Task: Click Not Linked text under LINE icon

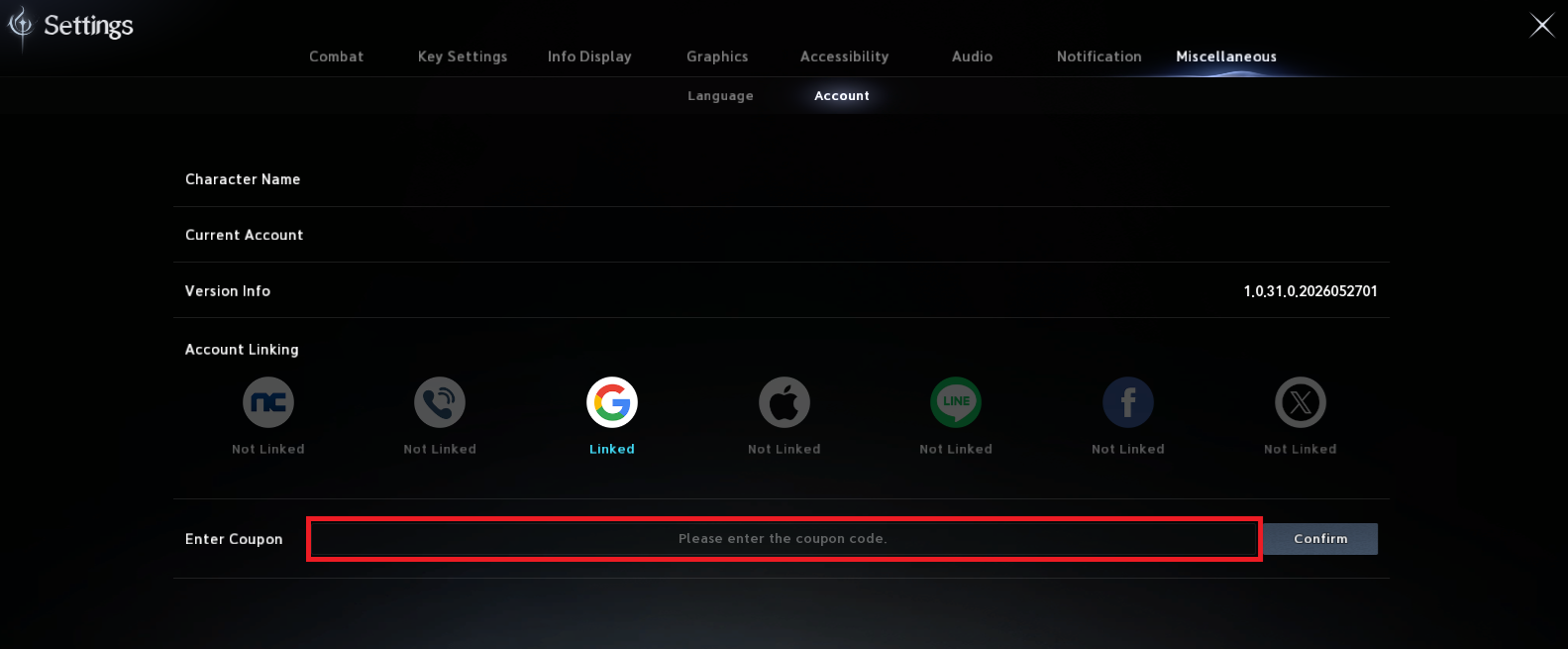Action: (x=956, y=449)
